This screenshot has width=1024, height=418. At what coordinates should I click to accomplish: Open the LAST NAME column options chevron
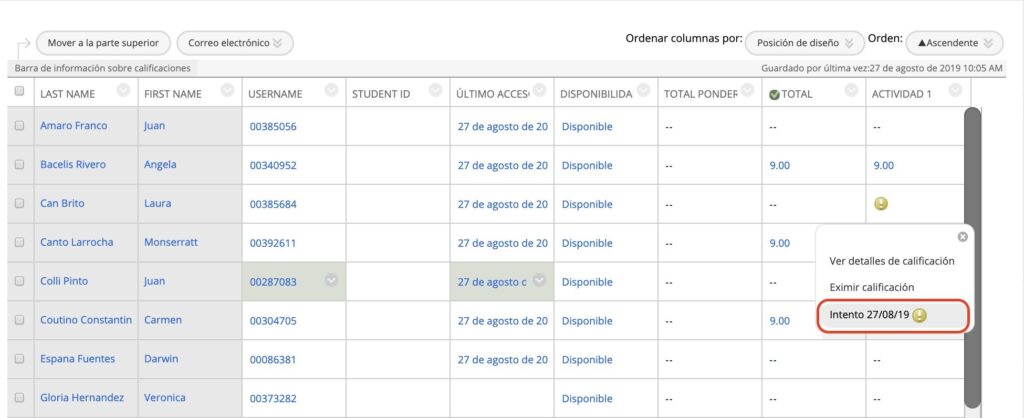pos(123,91)
